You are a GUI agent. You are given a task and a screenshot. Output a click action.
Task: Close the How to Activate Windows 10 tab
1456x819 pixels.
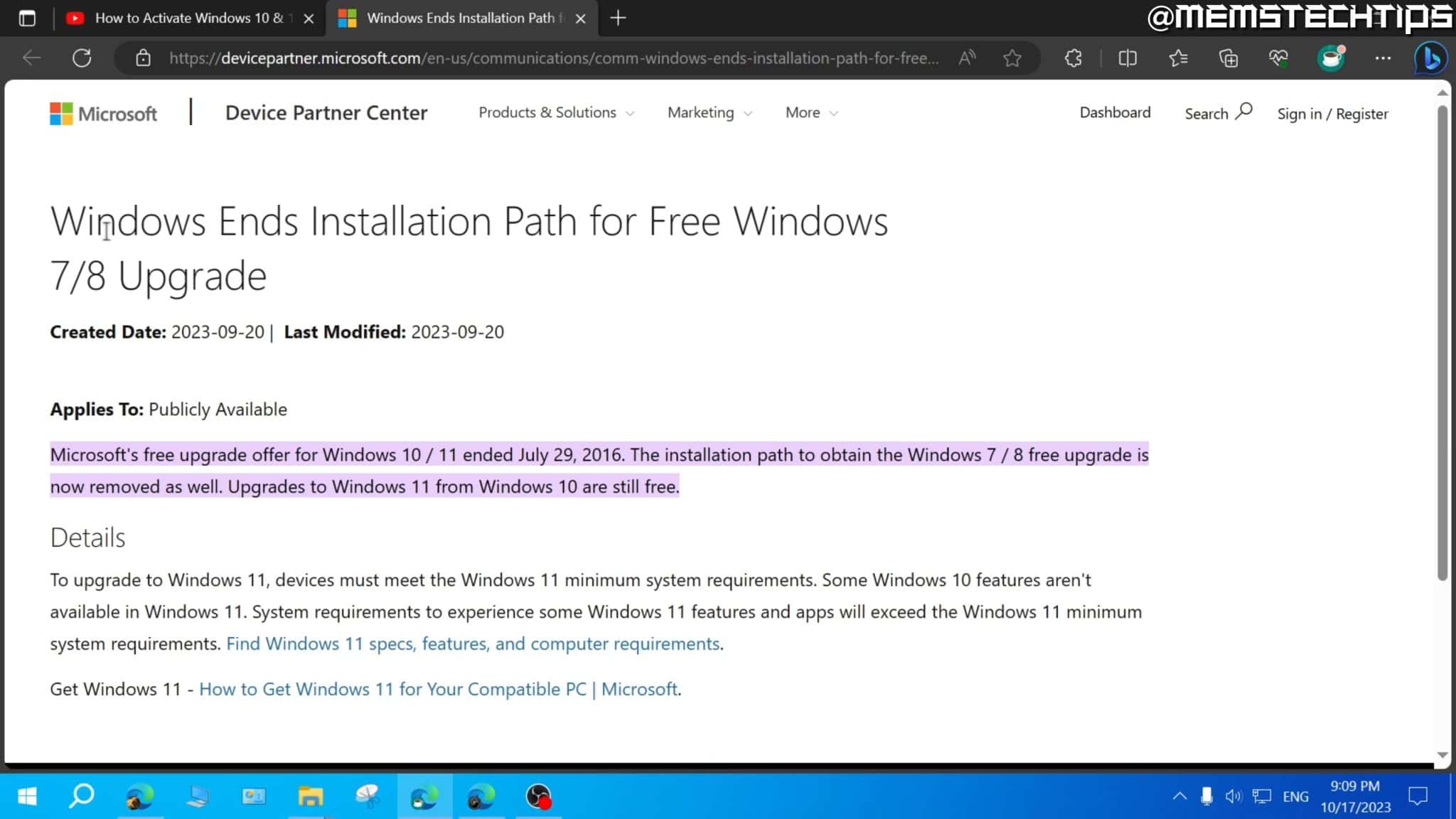pyautogui.click(x=309, y=18)
